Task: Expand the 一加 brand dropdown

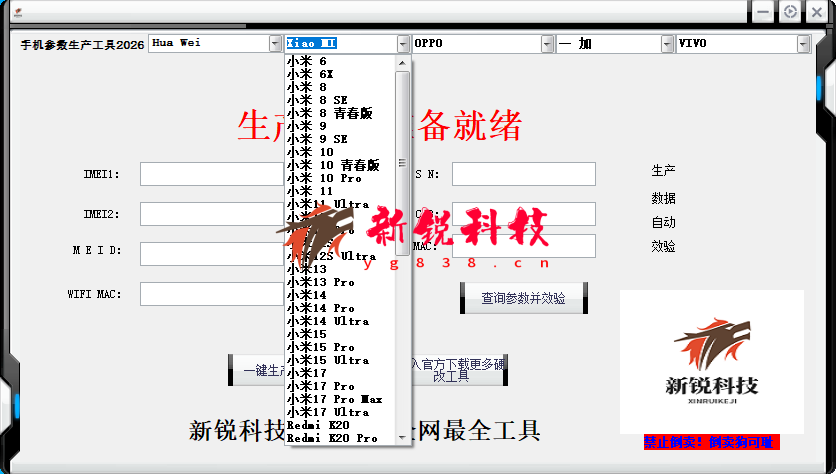Action: (x=667, y=44)
